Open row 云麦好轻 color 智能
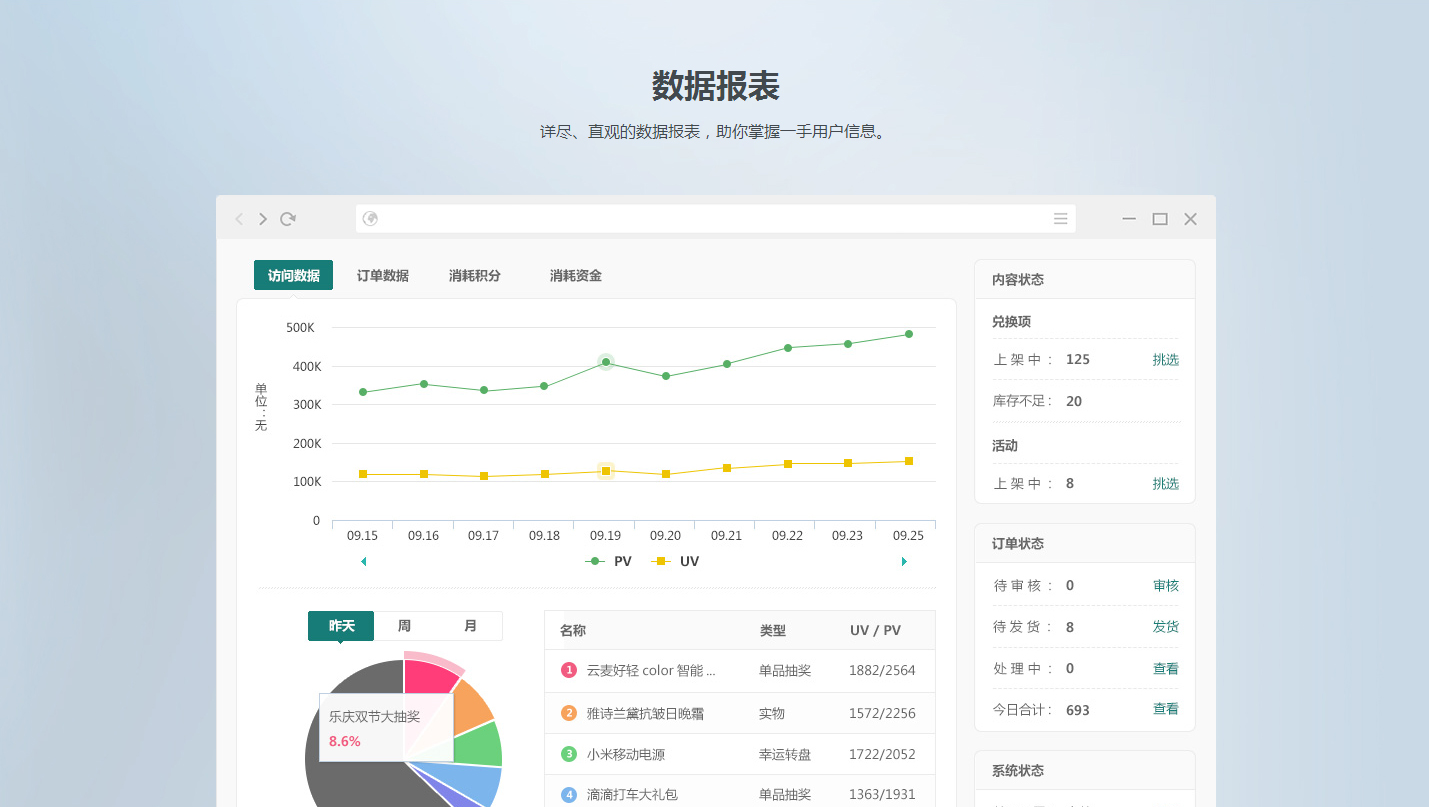 pos(740,671)
